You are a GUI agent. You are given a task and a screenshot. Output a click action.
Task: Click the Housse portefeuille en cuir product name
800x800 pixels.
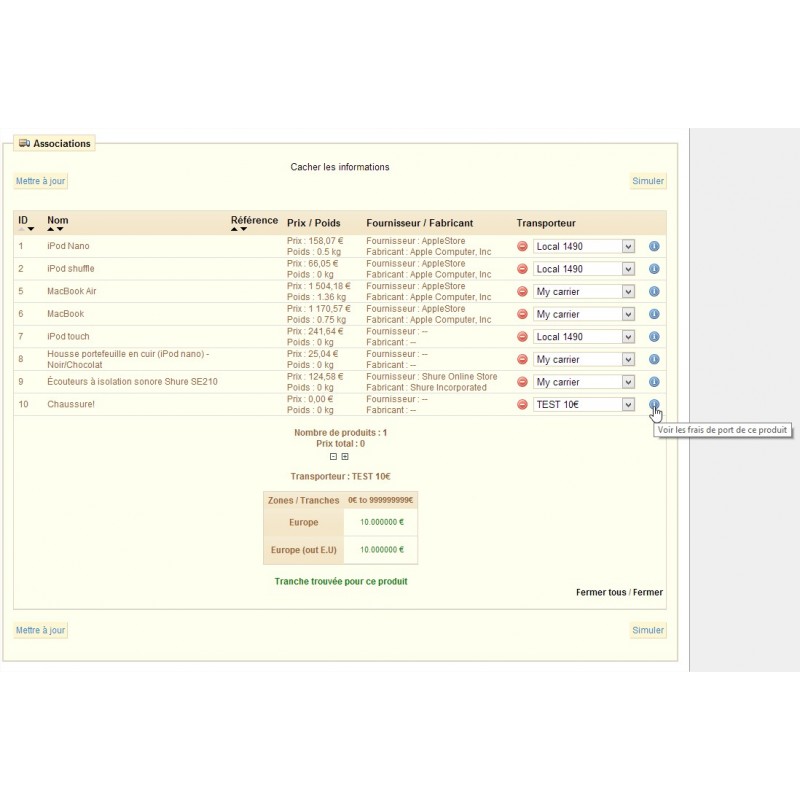(128, 354)
